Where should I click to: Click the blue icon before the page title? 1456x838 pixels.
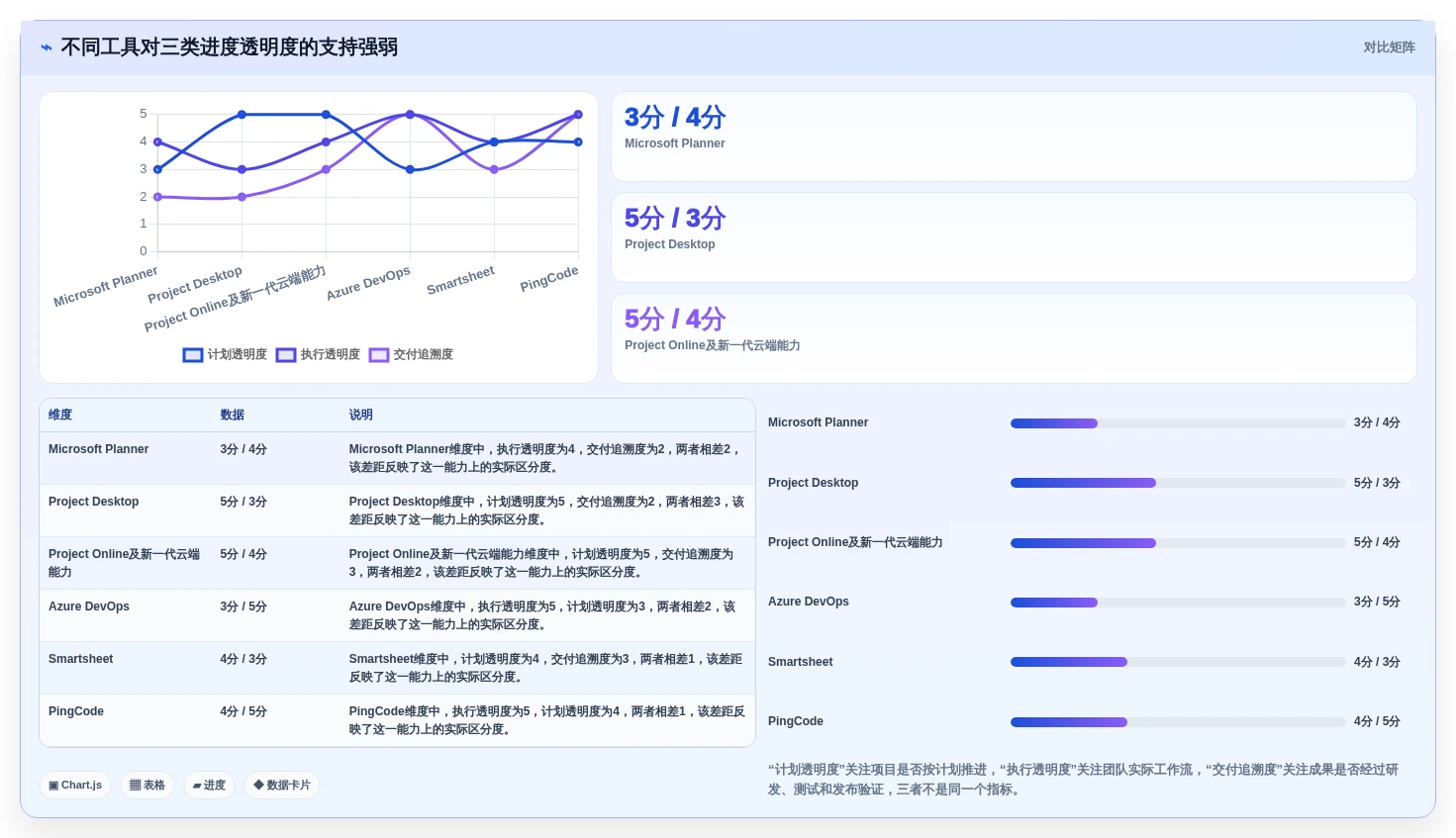(47, 47)
